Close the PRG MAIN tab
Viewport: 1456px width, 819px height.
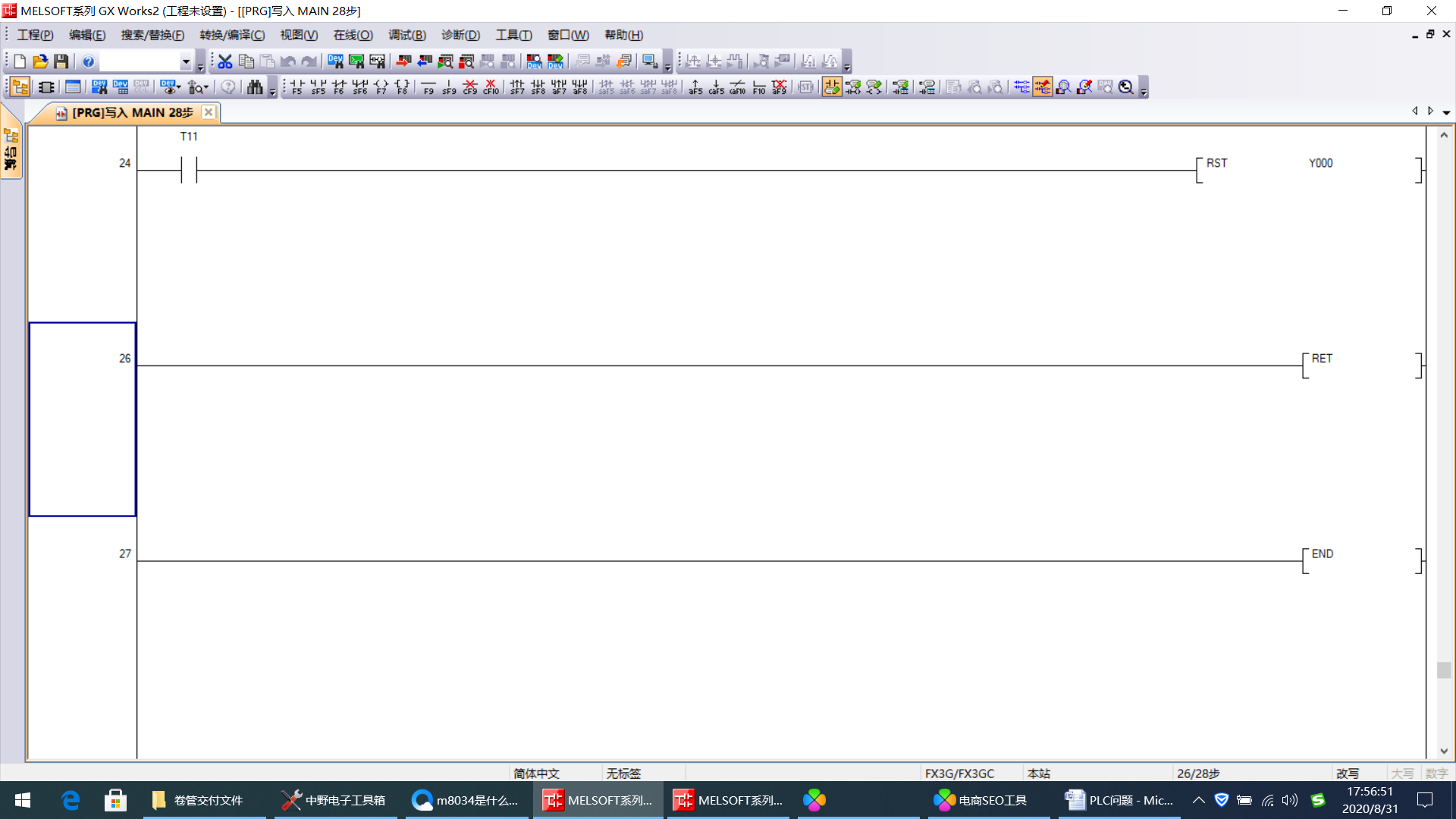209,112
